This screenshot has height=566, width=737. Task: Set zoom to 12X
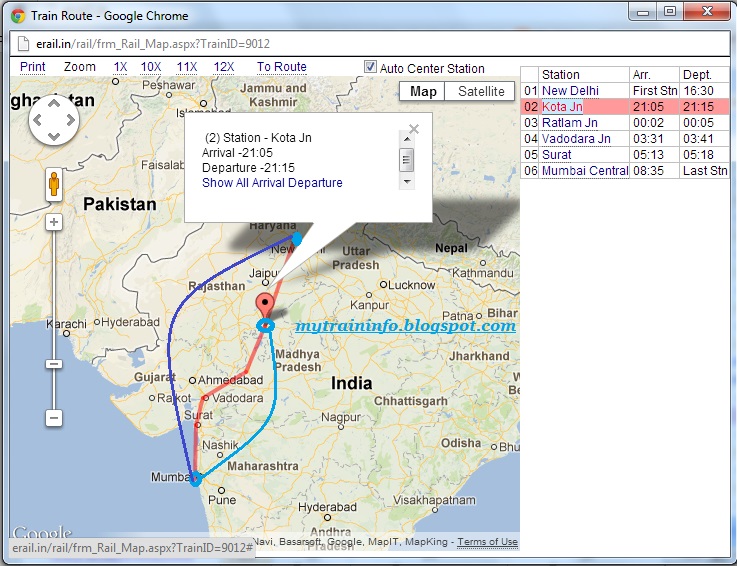[224, 67]
